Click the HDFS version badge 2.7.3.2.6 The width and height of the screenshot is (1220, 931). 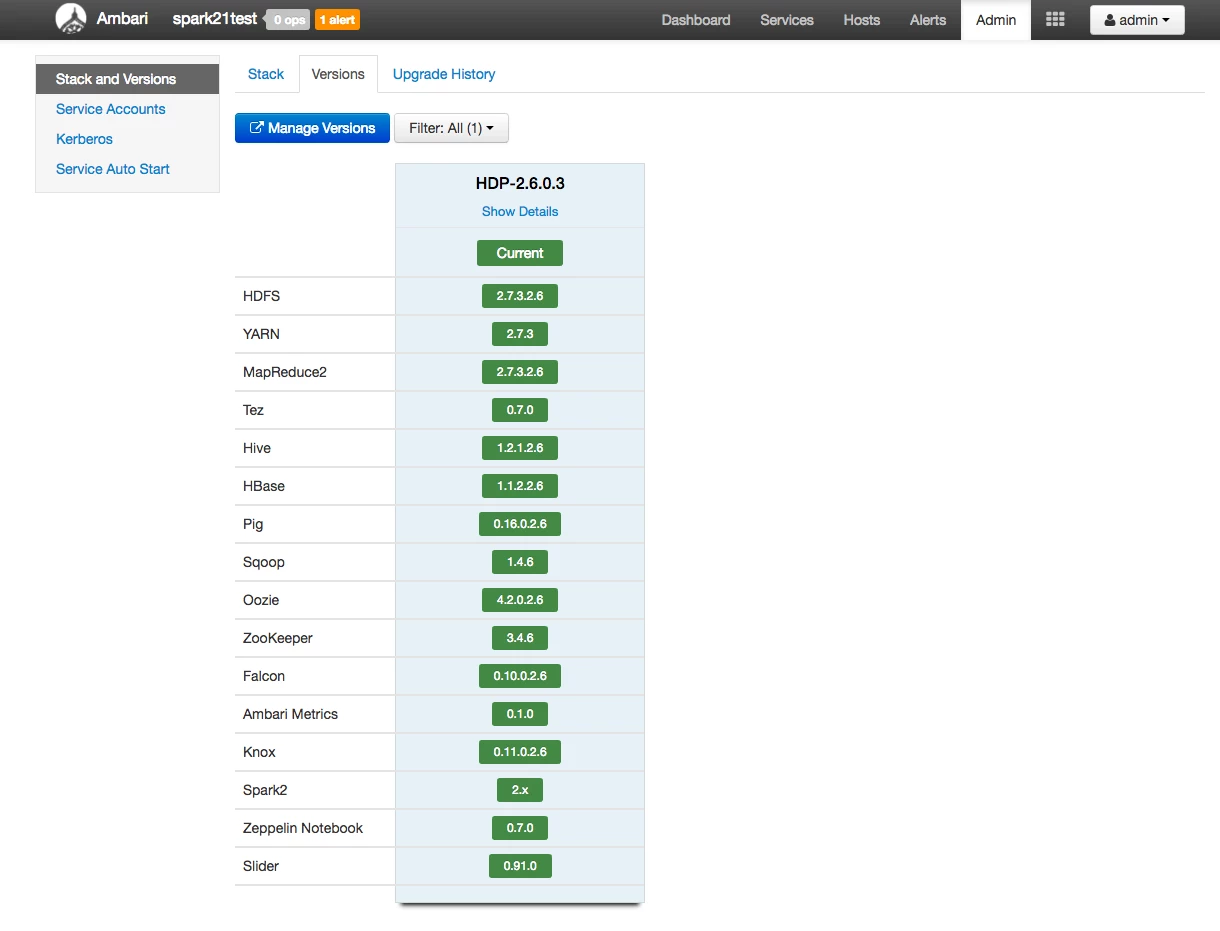pos(520,296)
